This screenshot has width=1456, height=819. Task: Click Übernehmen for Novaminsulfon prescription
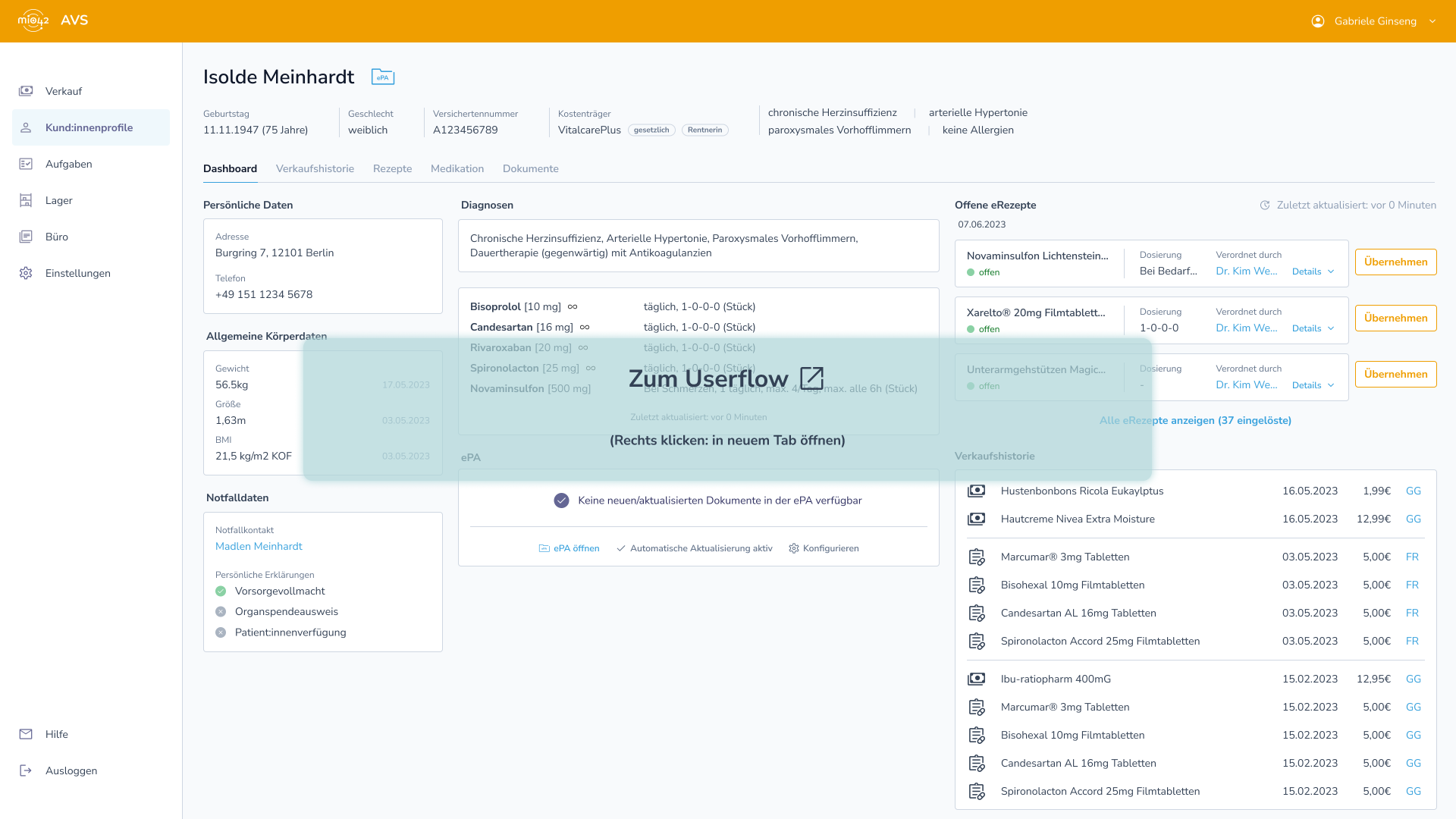[x=1395, y=262]
